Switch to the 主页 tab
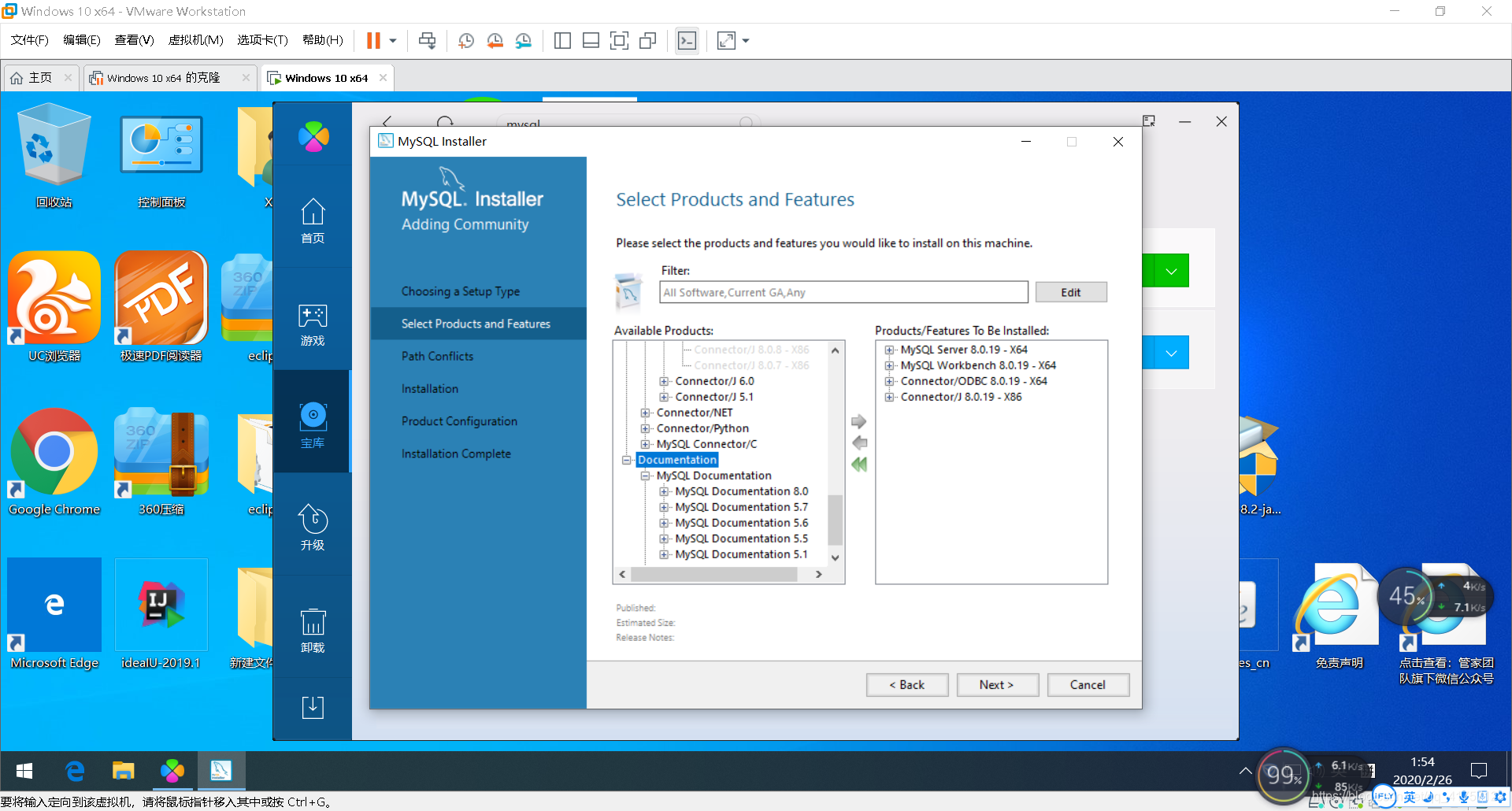The width and height of the screenshot is (1512, 811). [x=41, y=78]
